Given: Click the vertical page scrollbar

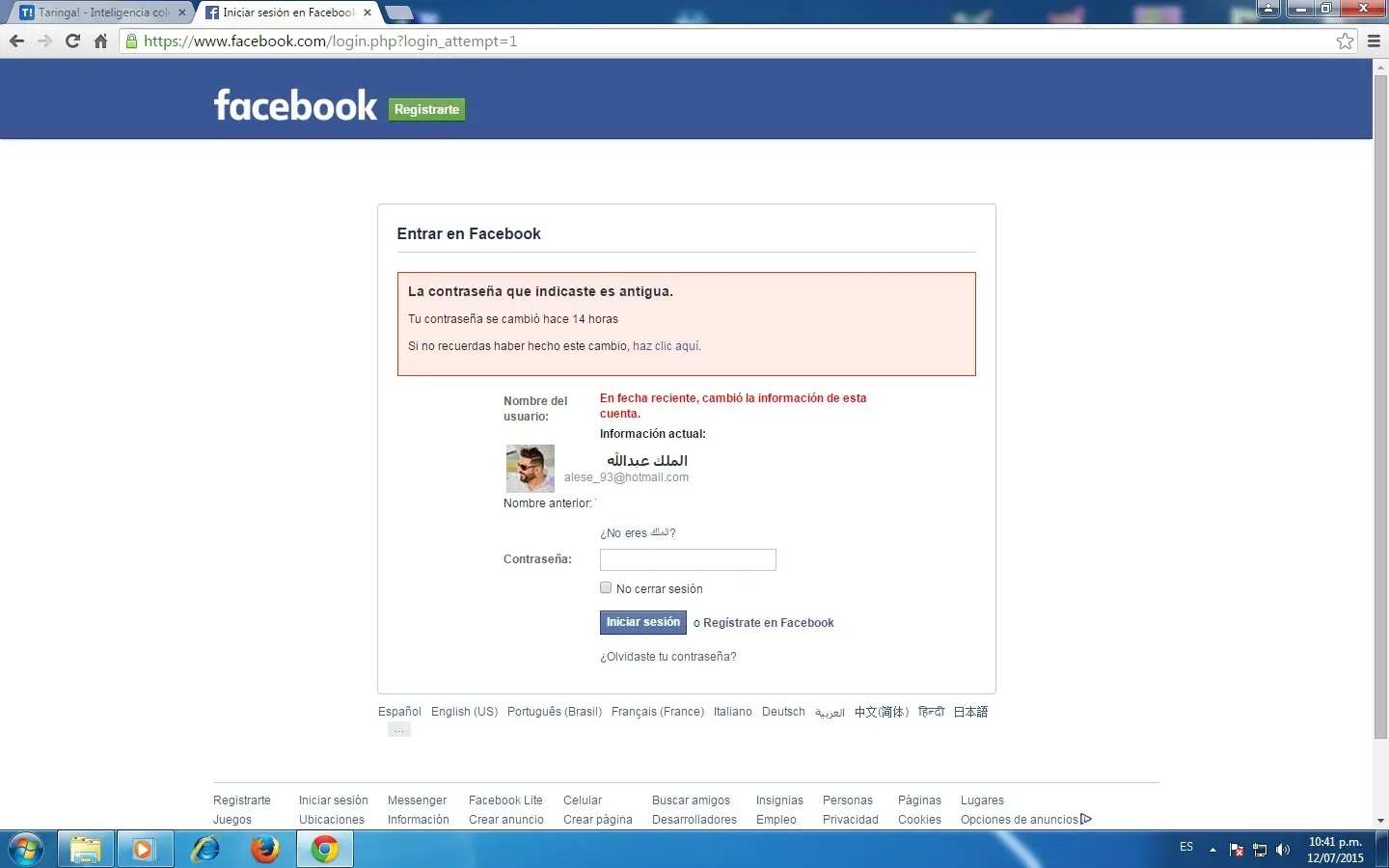Looking at the screenshot, I should (1380, 405).
